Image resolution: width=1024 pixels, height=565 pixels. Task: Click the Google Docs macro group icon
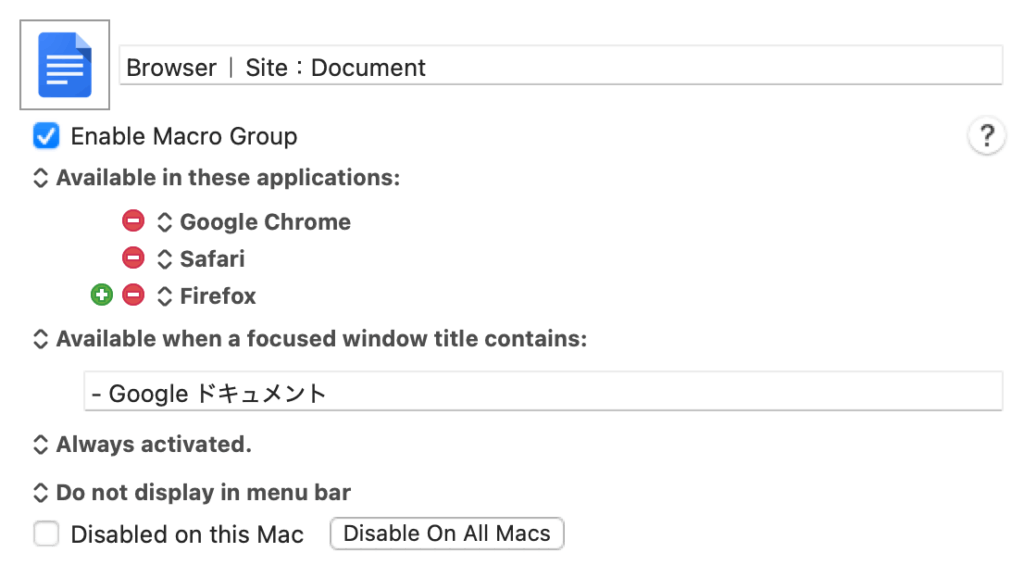[65, 65]
